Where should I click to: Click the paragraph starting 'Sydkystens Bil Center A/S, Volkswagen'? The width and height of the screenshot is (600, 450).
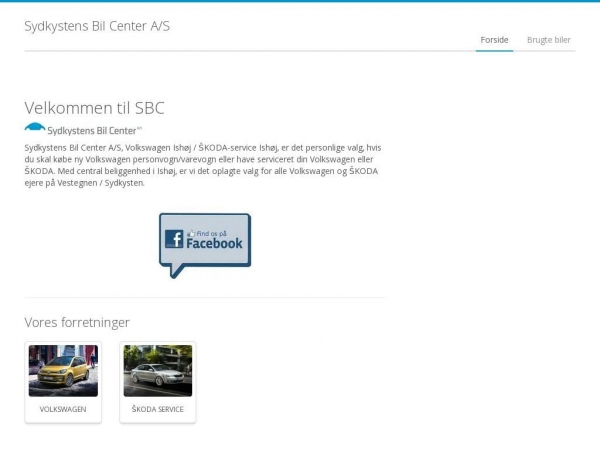(x=203, y=165)
